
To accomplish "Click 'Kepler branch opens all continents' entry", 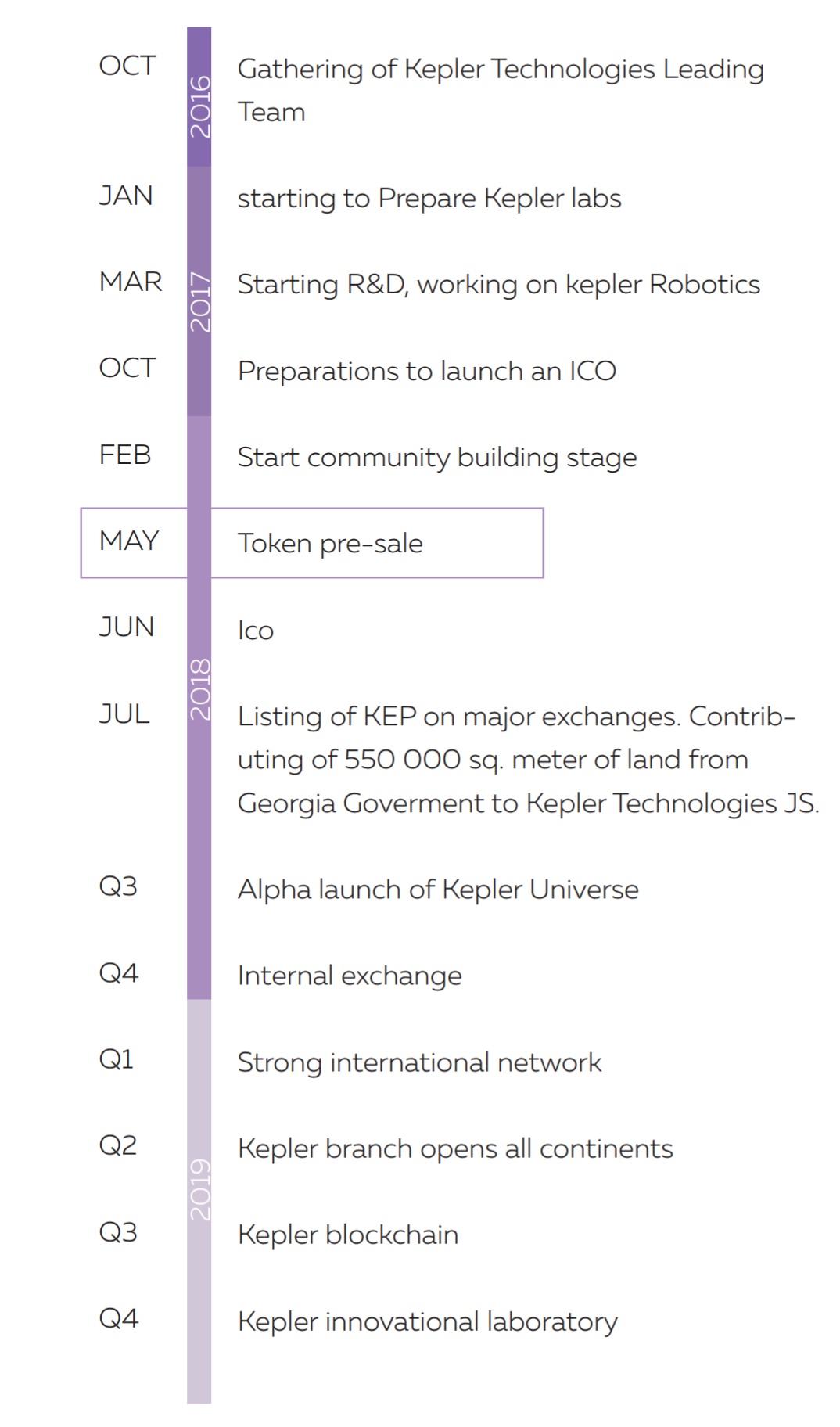I will pos(454,1148).
